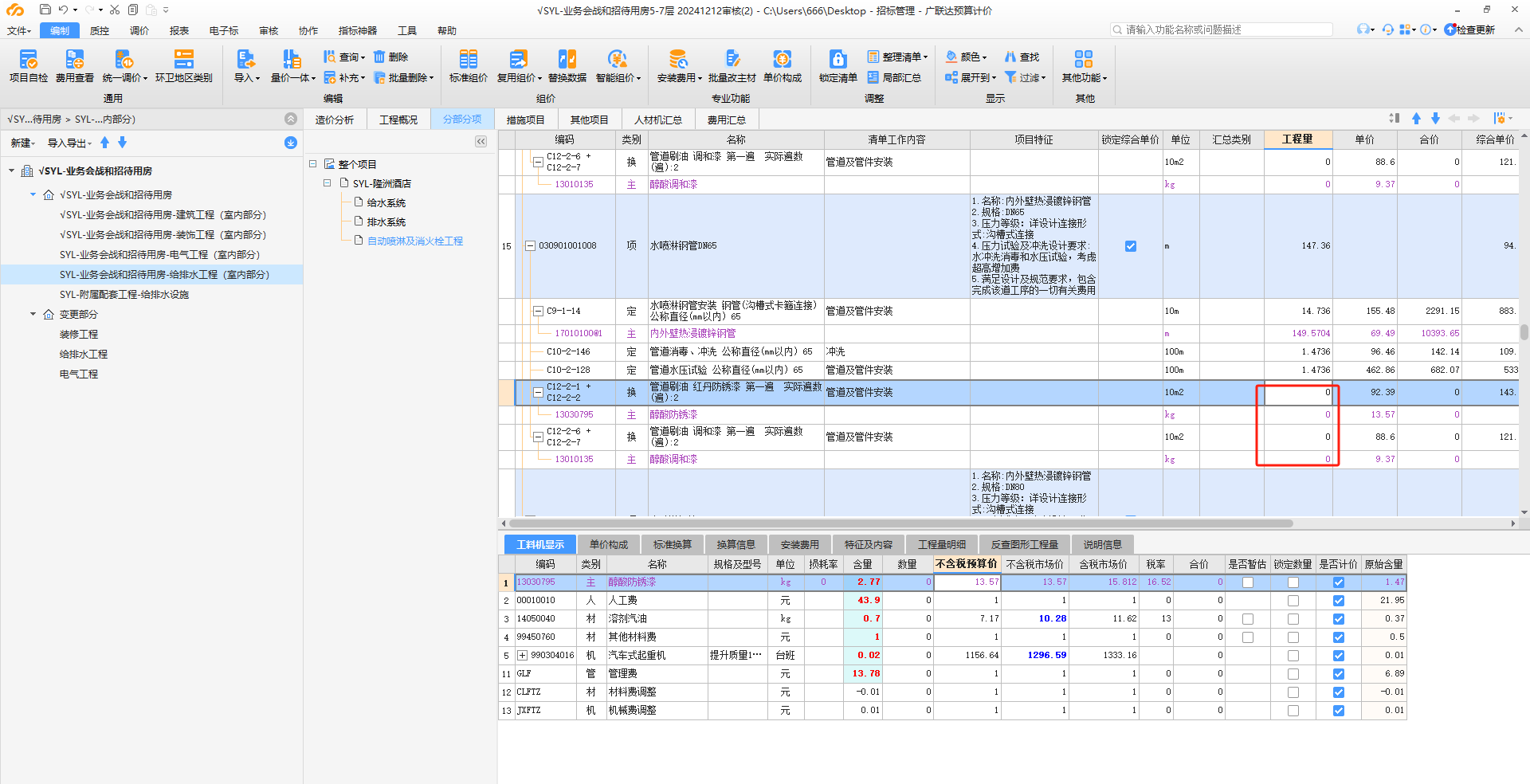Click the 局部汇总 partial summary tool
This screenshot has width=1530, height=784.
(x=894, y=77)
